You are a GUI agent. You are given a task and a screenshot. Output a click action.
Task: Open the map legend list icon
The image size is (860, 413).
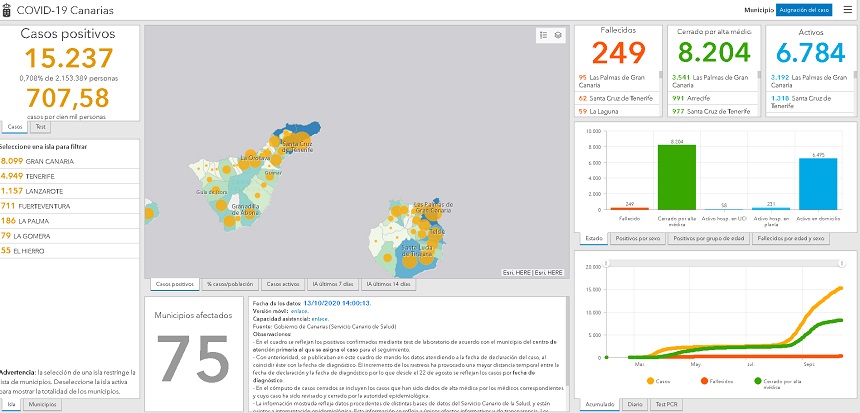[x=543, y=35]
